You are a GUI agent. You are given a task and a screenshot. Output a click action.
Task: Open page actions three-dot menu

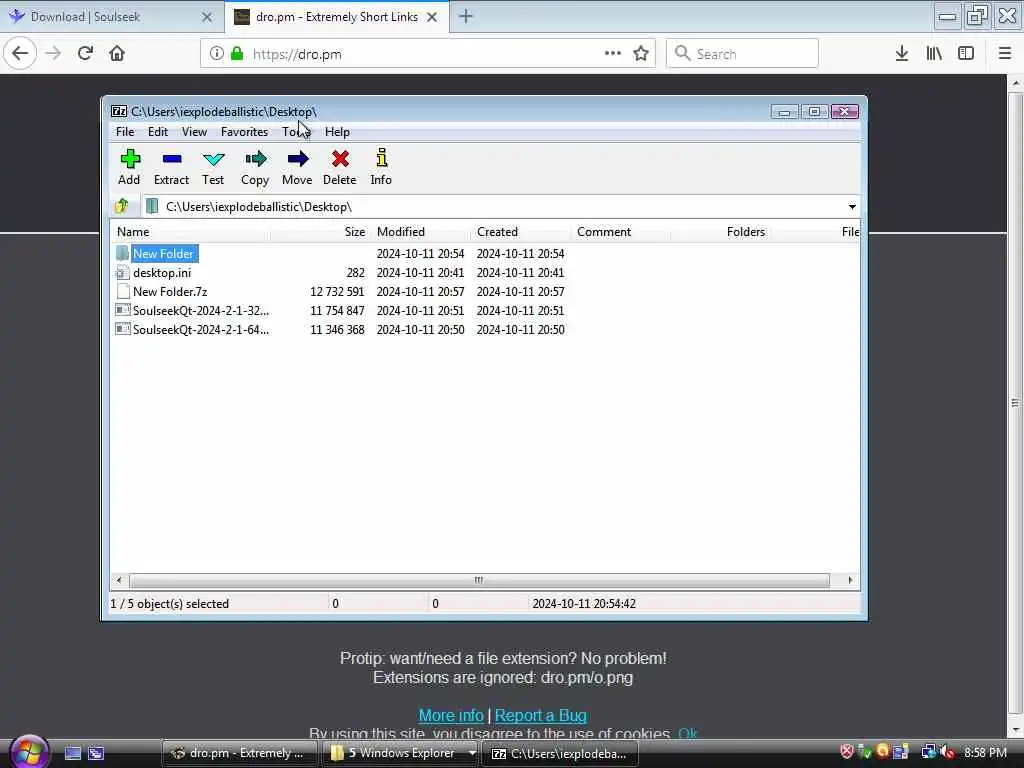(x=613, y=54)
